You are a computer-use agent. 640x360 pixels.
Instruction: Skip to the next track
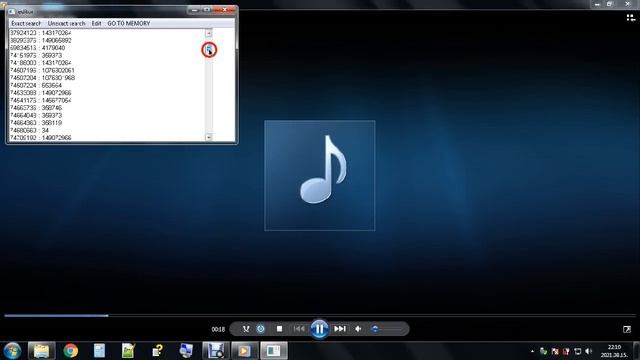point(340,329)
